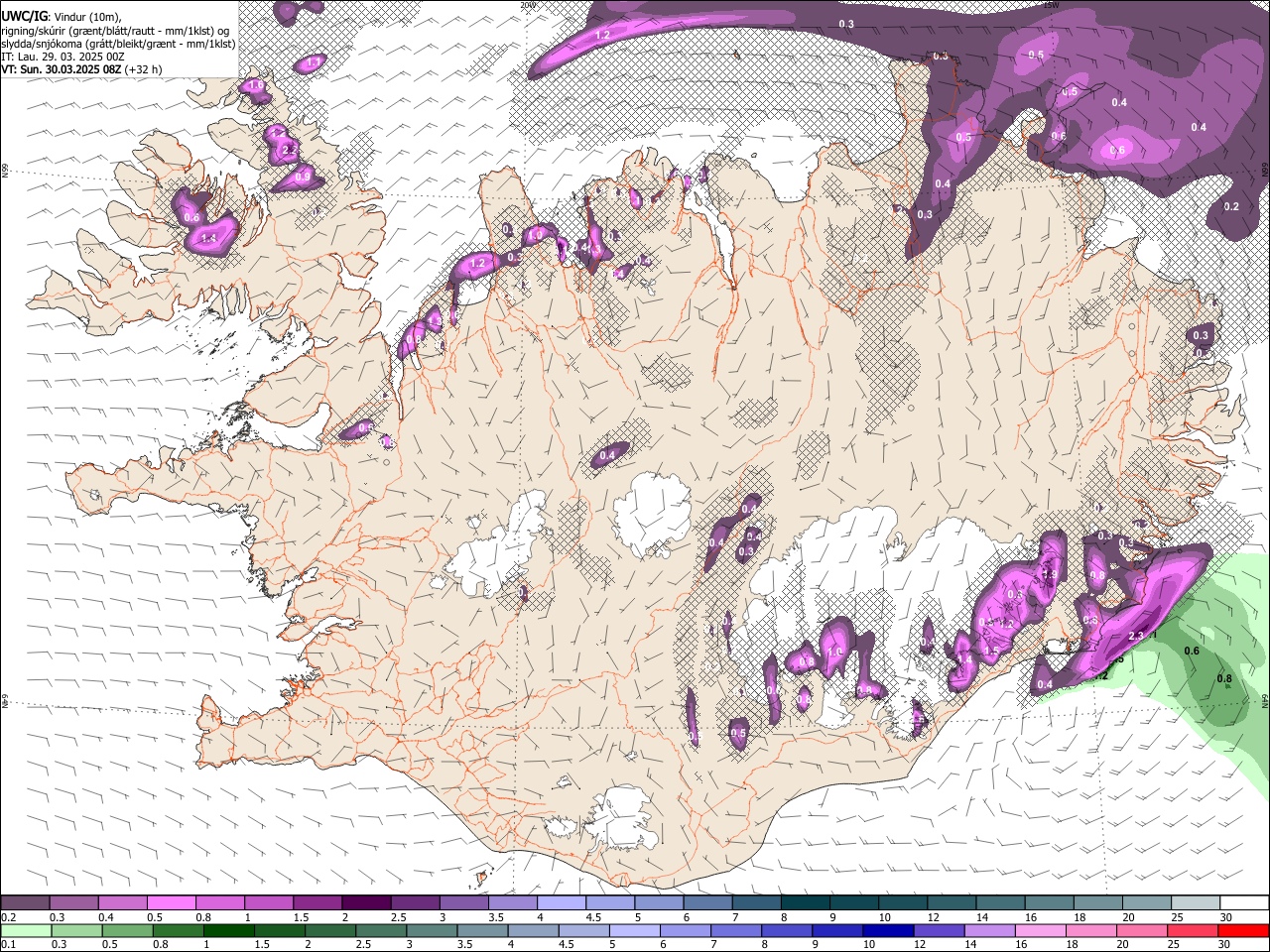The height and width of the screenshot is (952, 1270).
Task: Click the 1.6 value label in the Westfjords
Action: click(256, 86)
